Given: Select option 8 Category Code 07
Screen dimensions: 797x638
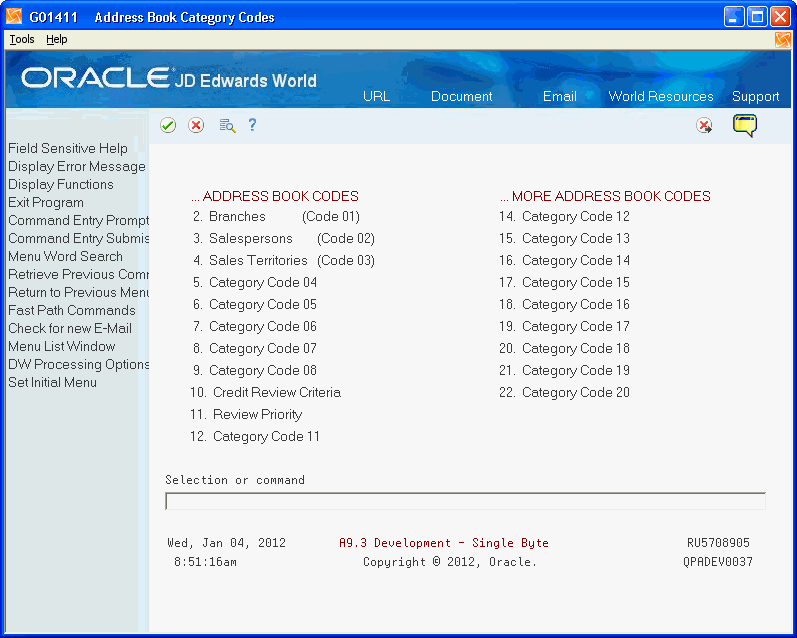Looking at the screenshot, I should [255, 348].
